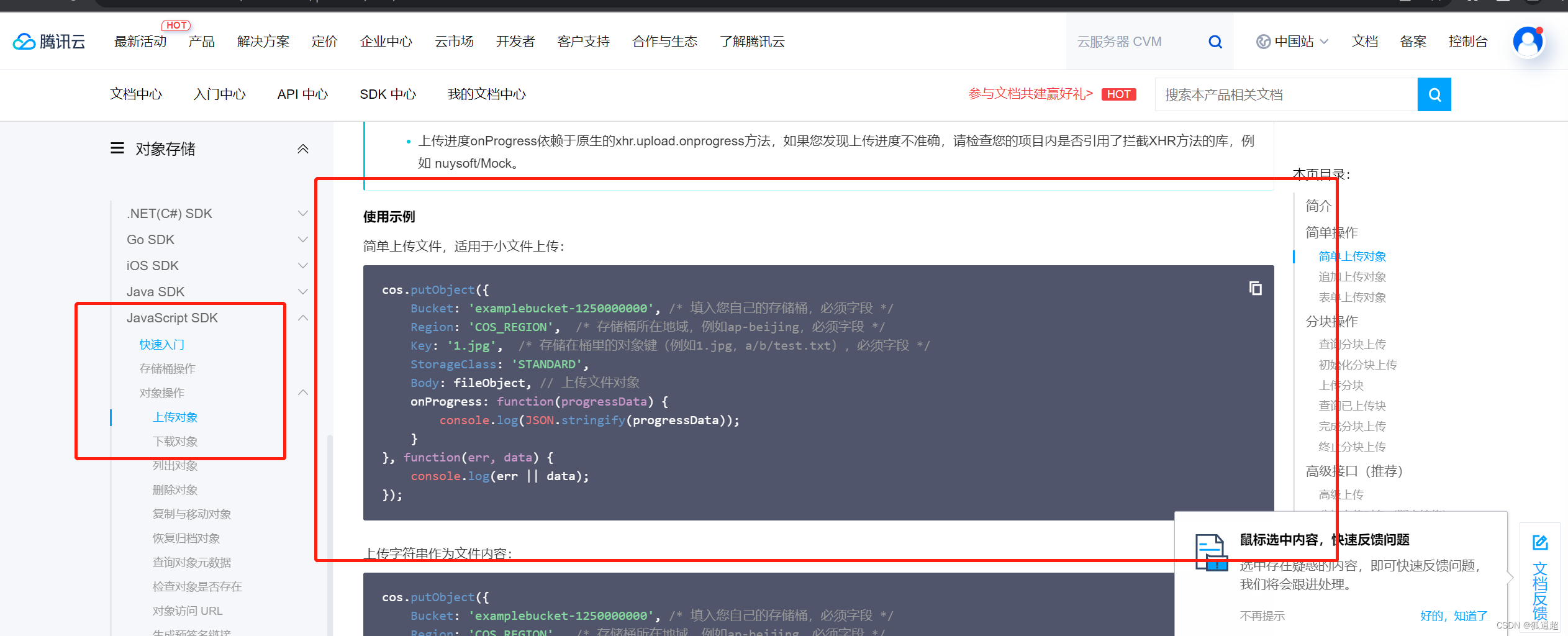Viewport: 1568px width, 636px height.
Task: Click the Tencent Cloud logo
Action: [49, 40]
